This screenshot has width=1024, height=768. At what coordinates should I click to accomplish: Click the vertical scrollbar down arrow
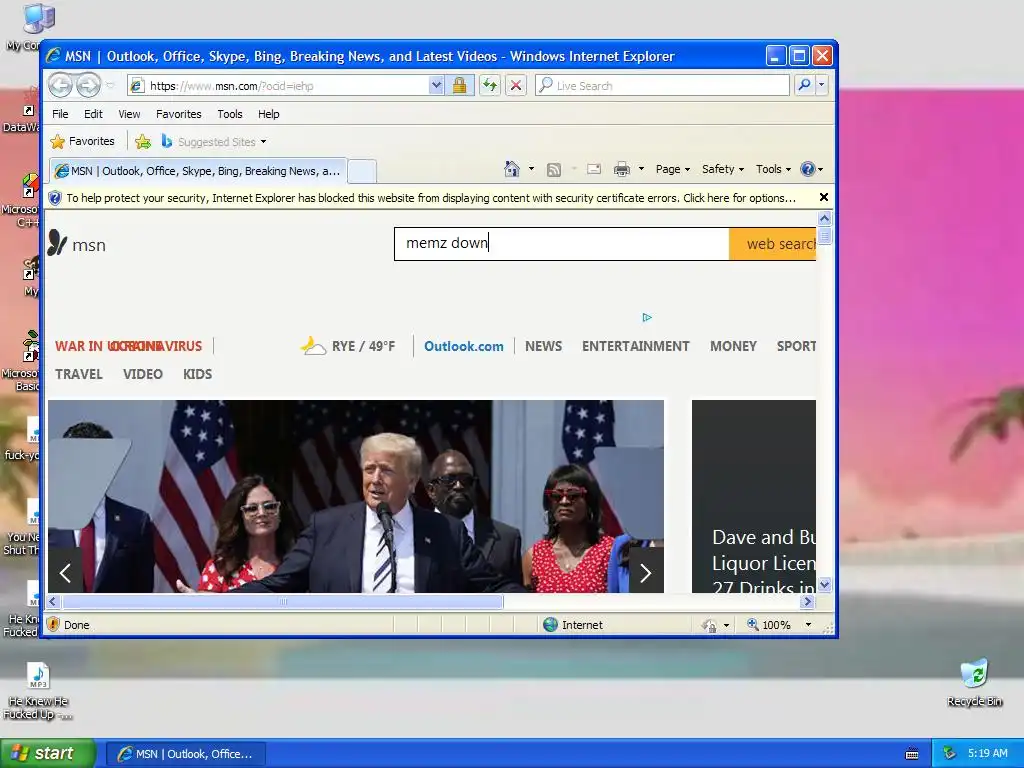tap(824, 584)
